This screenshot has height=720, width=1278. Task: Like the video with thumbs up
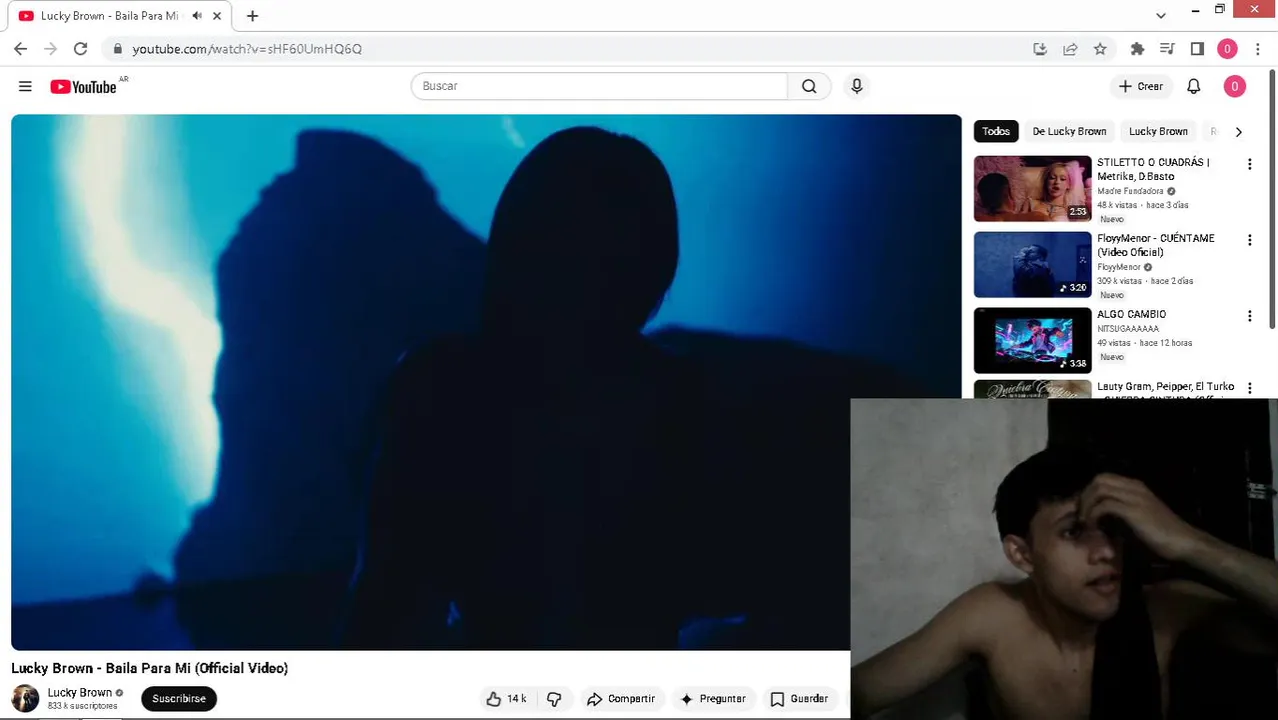click(505, 699)
